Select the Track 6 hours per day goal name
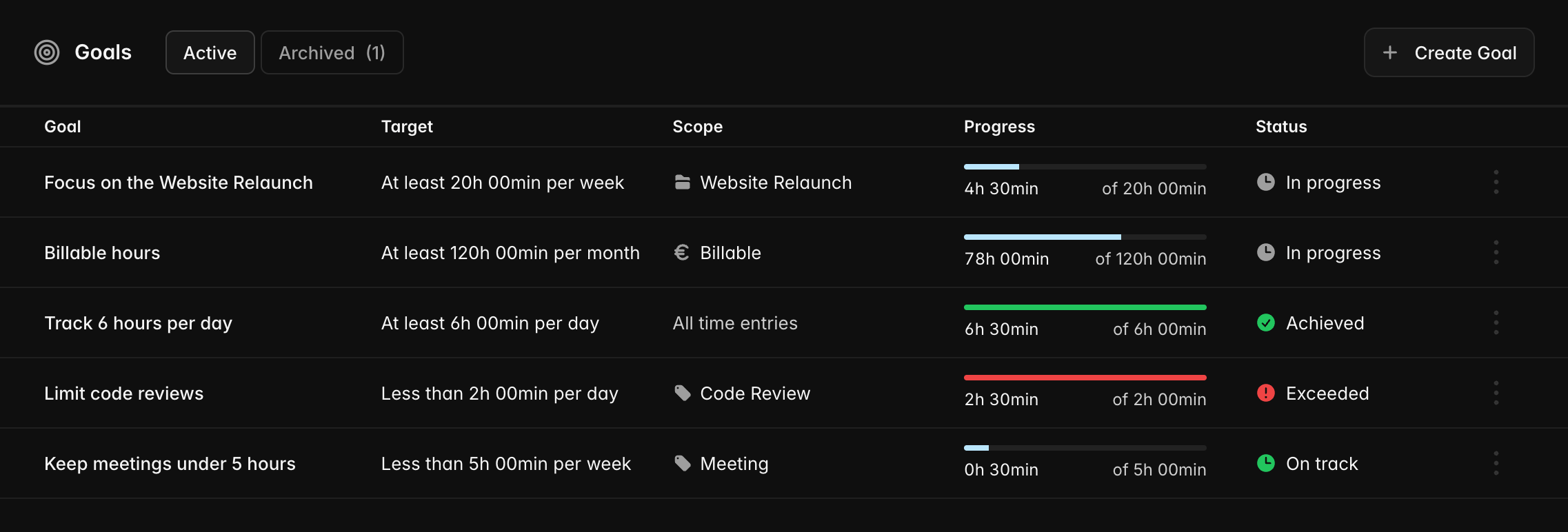The height and width of the screenshot is (532, 1568). tap(138, 323)
